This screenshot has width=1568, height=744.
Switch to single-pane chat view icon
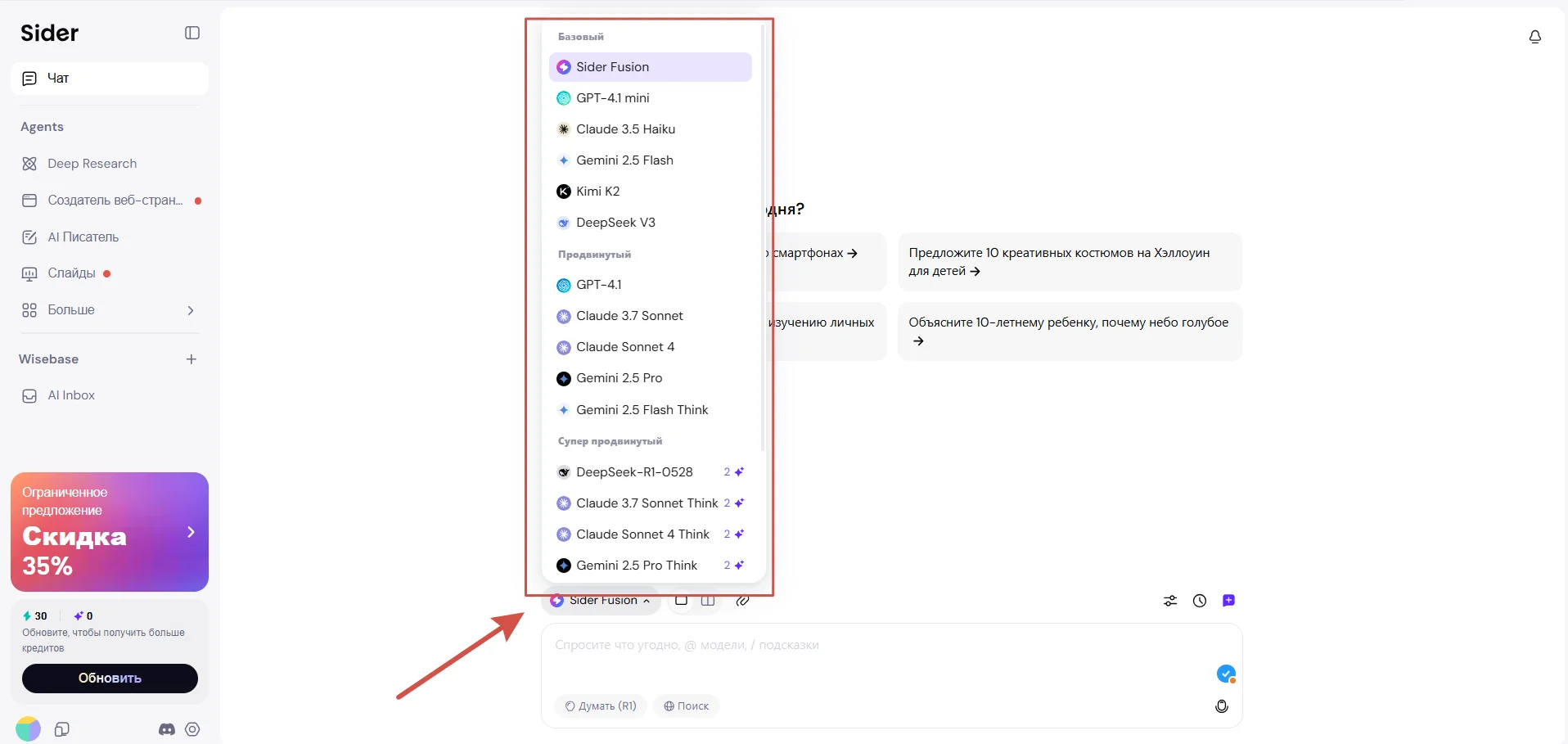click(681, 601)
